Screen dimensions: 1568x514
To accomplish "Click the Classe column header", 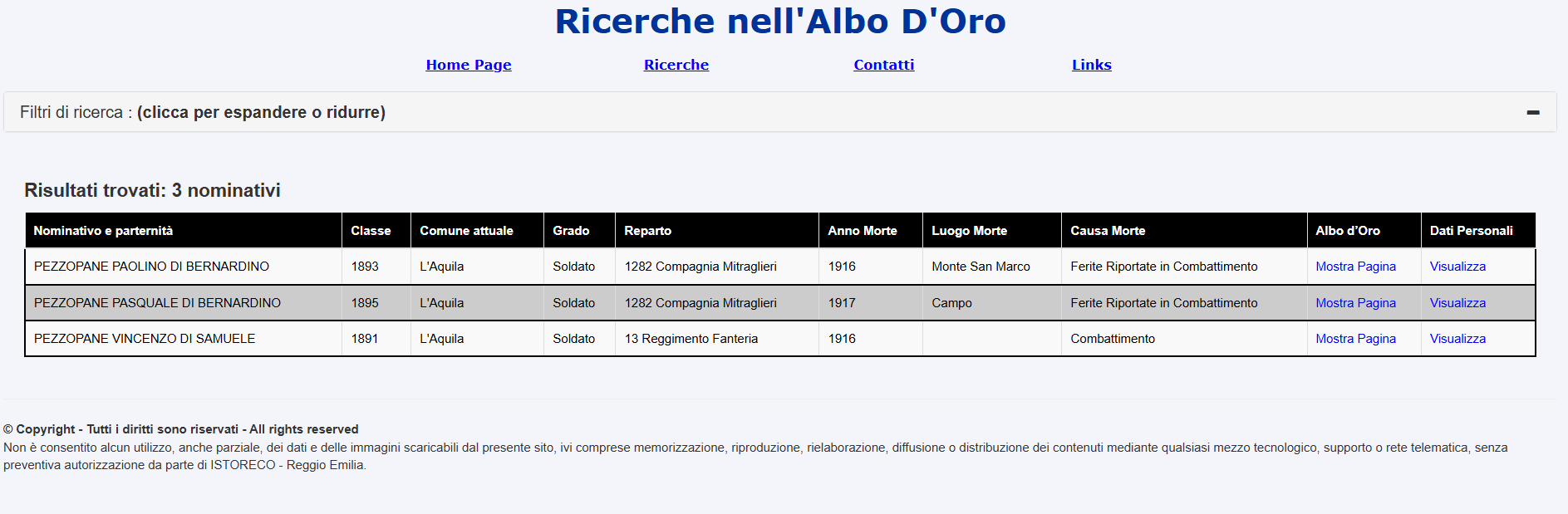I will (376, 231).
